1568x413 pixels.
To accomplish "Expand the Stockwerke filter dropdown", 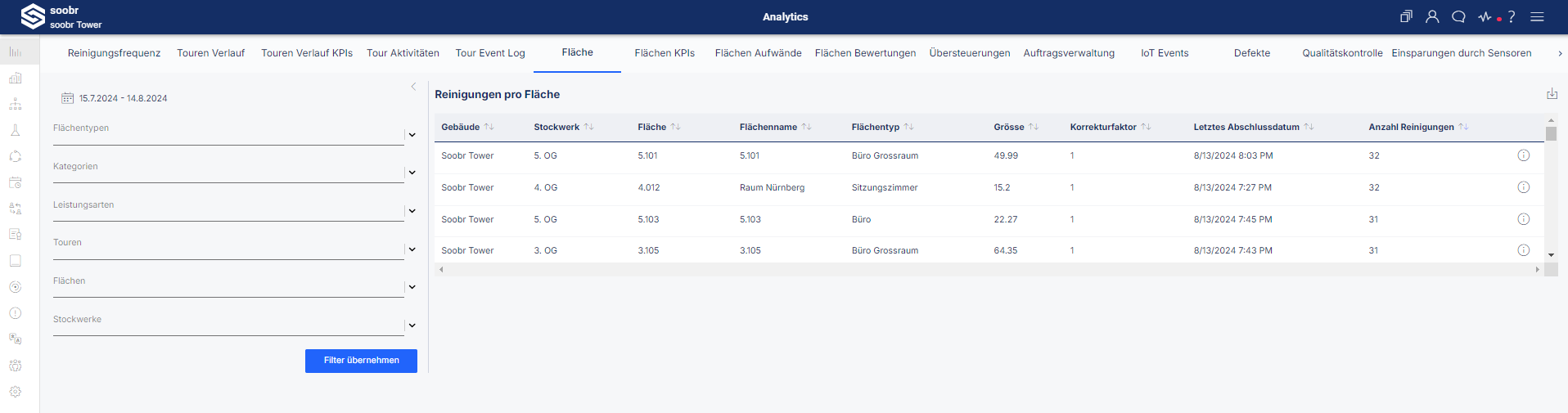I will click(x=412, y=325).
